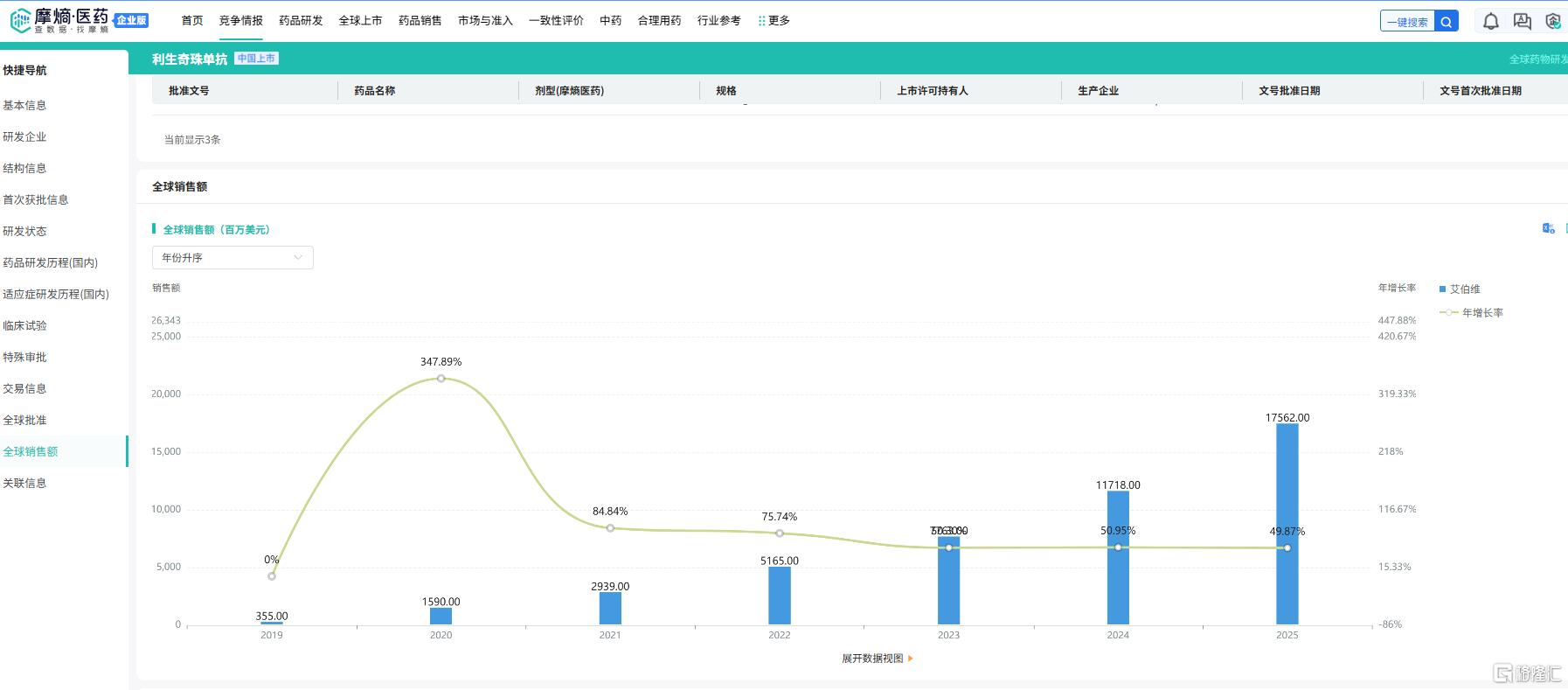Toggle the 艾伯维 legend series
Image resolution: width=1568 pixels, height=690 pixels.
(x=1459, y=289)
